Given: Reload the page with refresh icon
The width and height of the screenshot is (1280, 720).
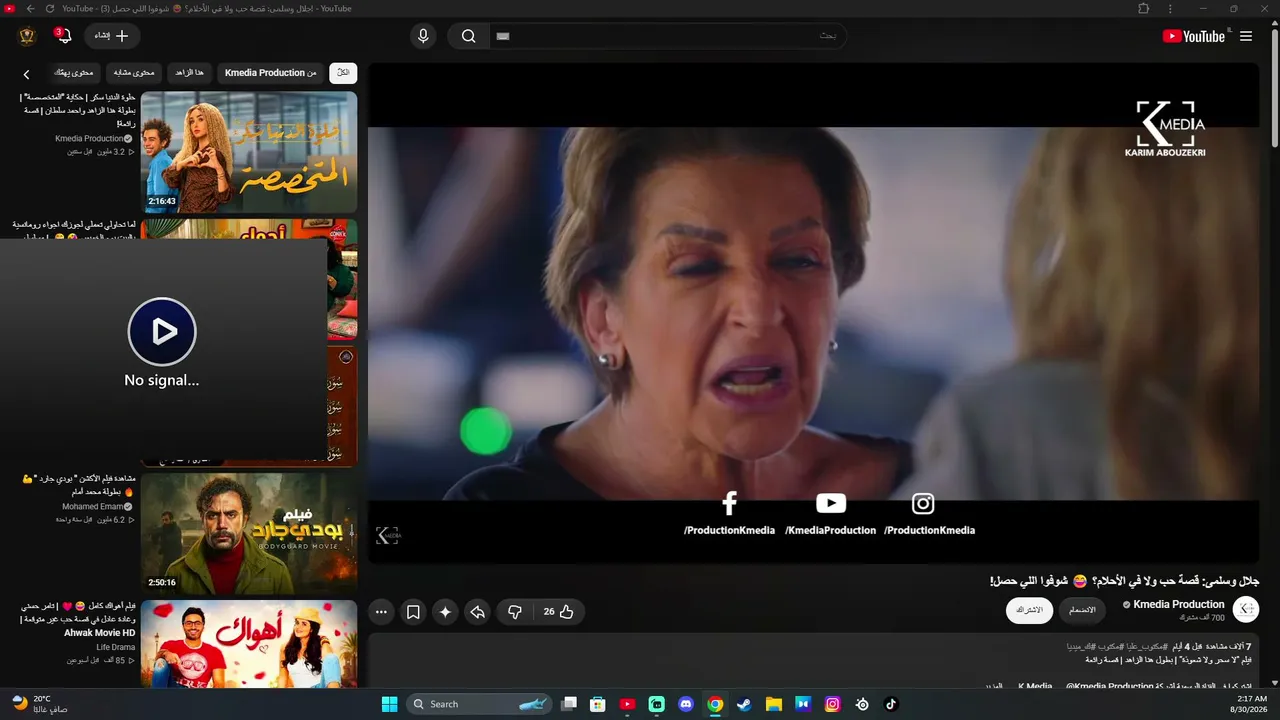Looking at the screenshot, I should (51, 9).
